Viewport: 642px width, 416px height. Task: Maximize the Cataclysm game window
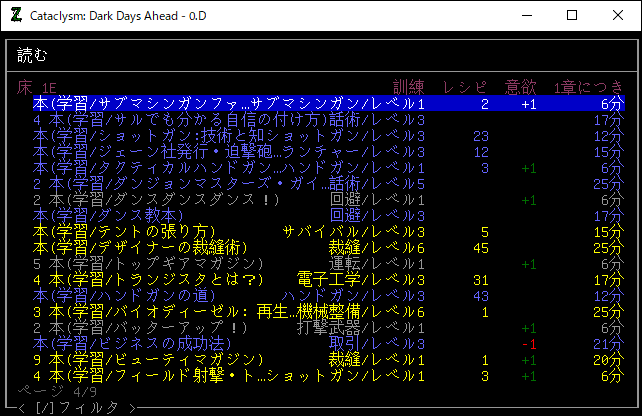[572, 15]
